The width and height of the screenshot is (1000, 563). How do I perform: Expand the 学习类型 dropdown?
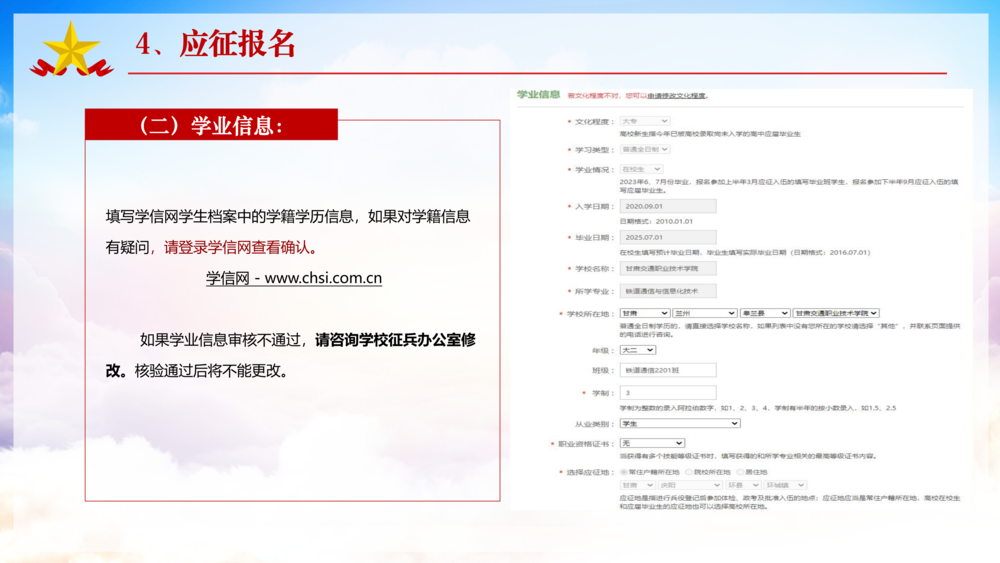[644, 149]
